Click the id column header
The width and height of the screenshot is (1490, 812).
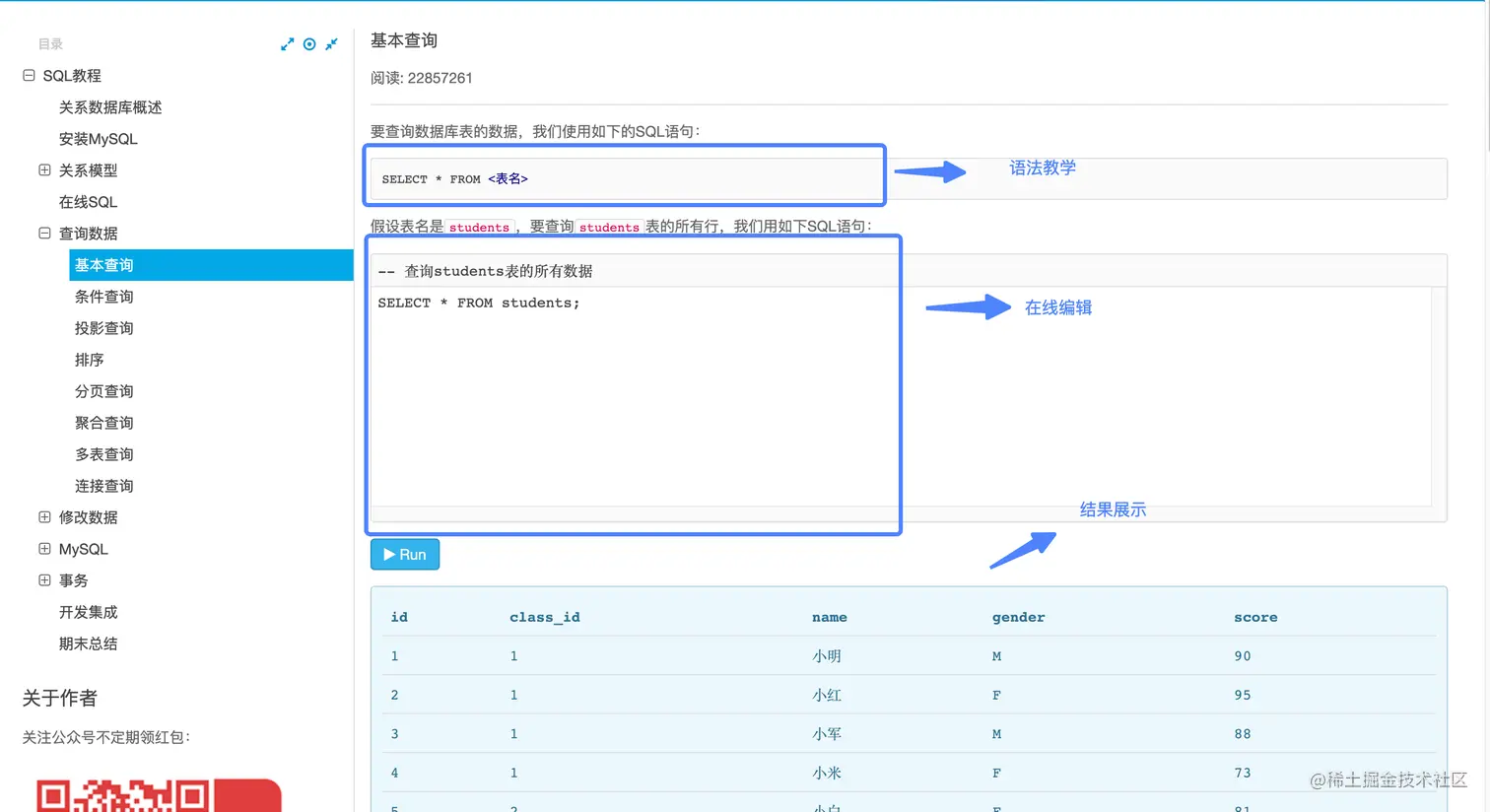[x=399, y=617]
